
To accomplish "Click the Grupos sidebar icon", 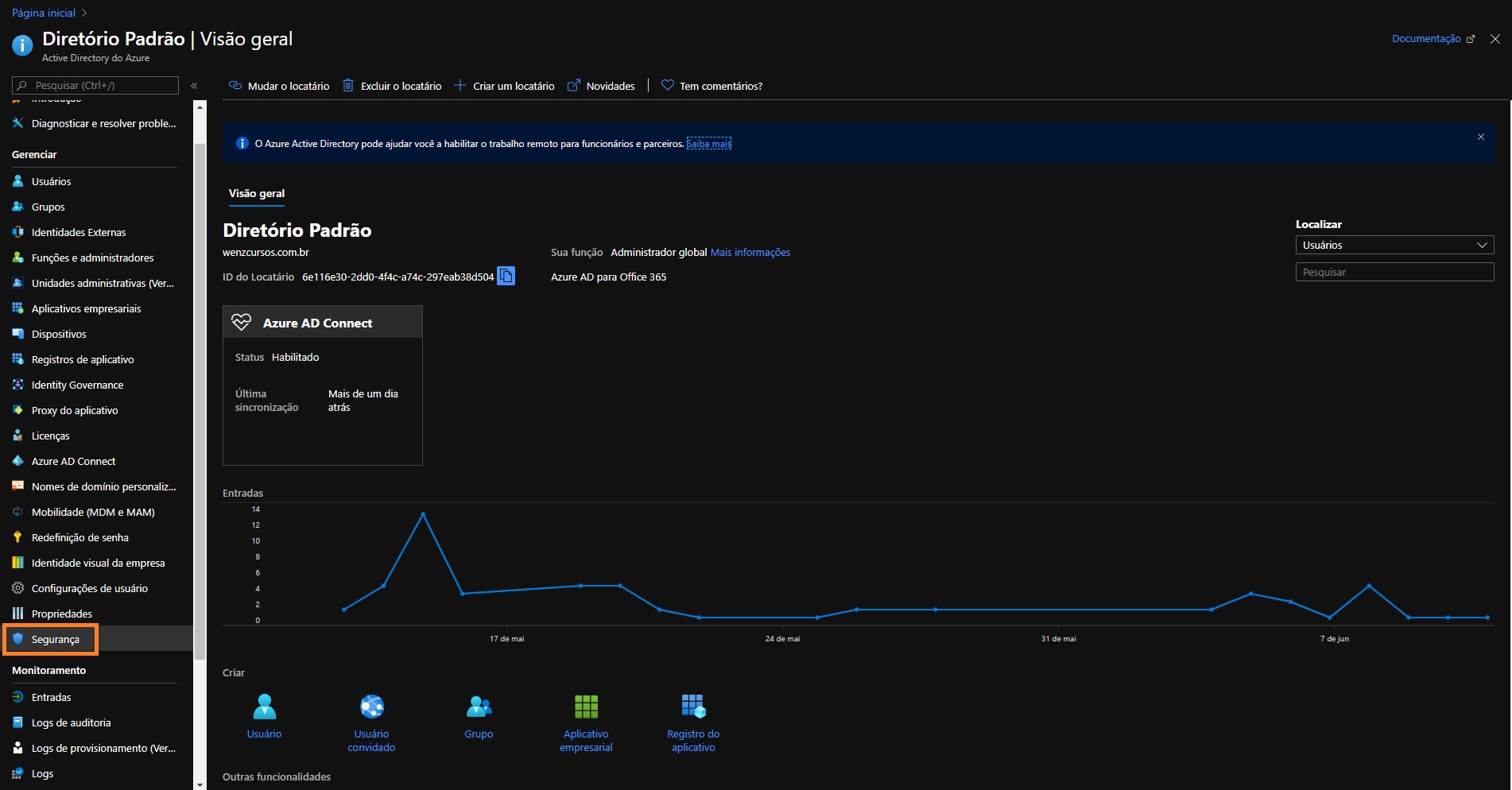I will pos(17,207).
